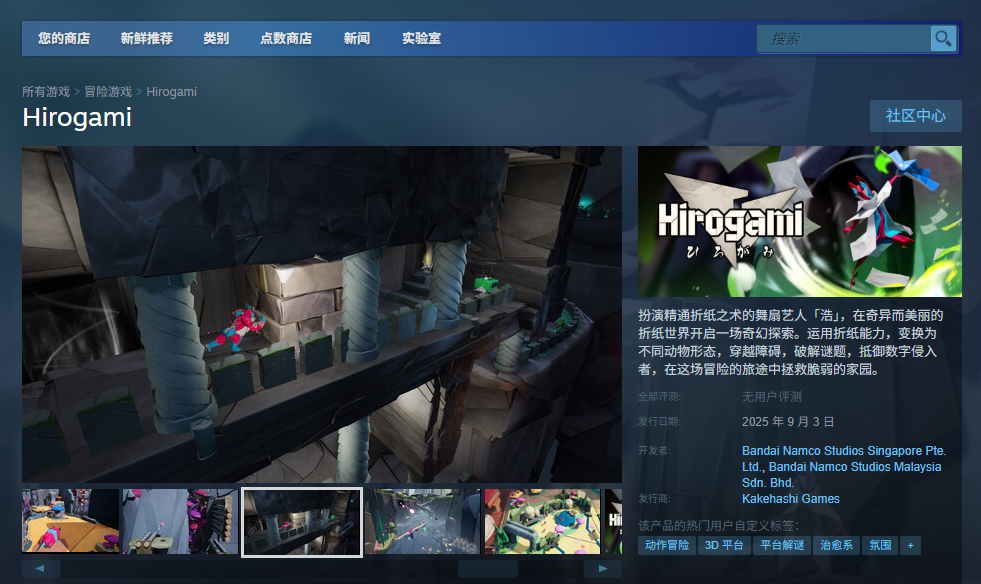Switch to the 新闻 section
This screenshot has height=584, width=981.
[x=357, y=38]
